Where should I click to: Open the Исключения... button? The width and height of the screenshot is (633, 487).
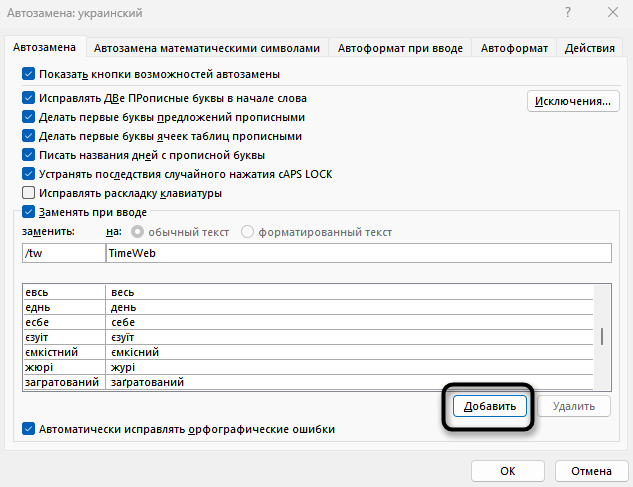tap(573, 101)
